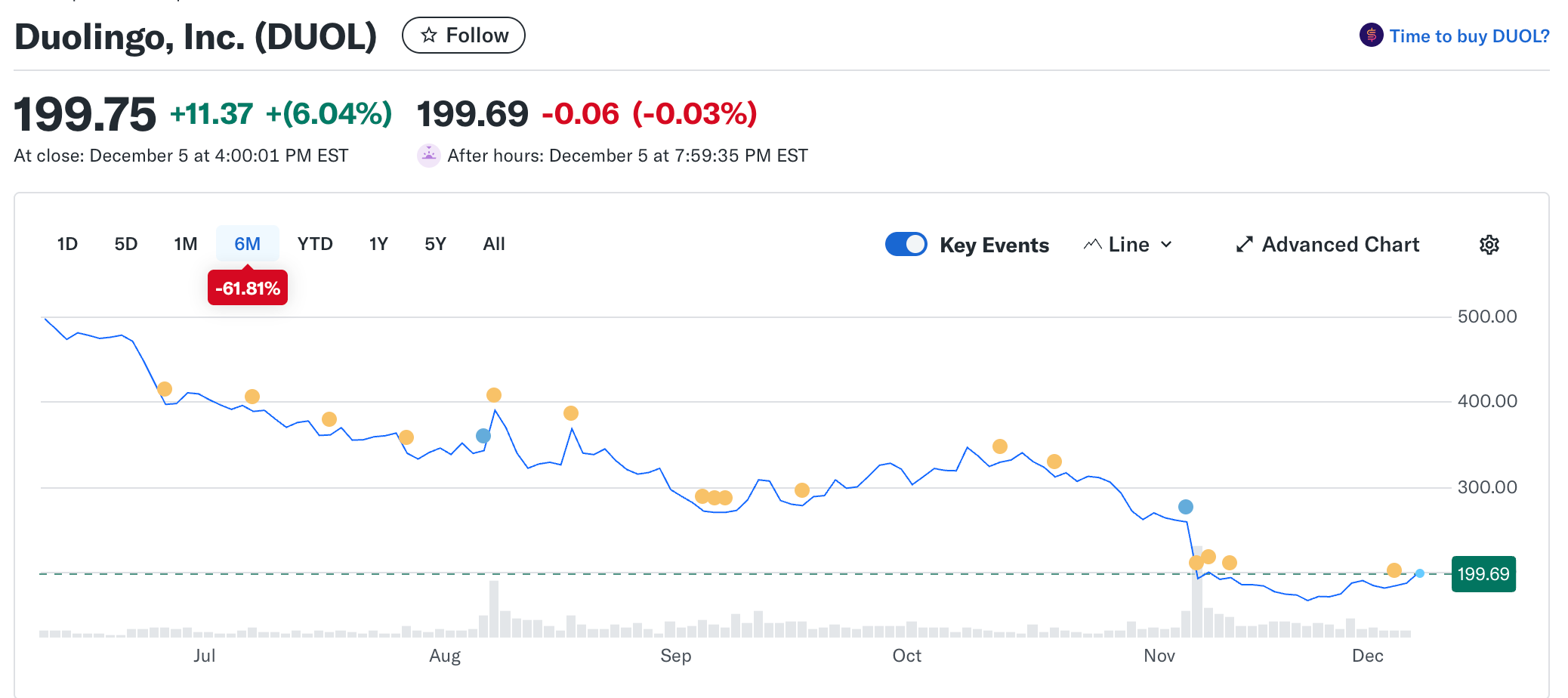Click the 400.00 y-axis label
Viewport: 1568px width, 698px height.
click(1487, 401)
